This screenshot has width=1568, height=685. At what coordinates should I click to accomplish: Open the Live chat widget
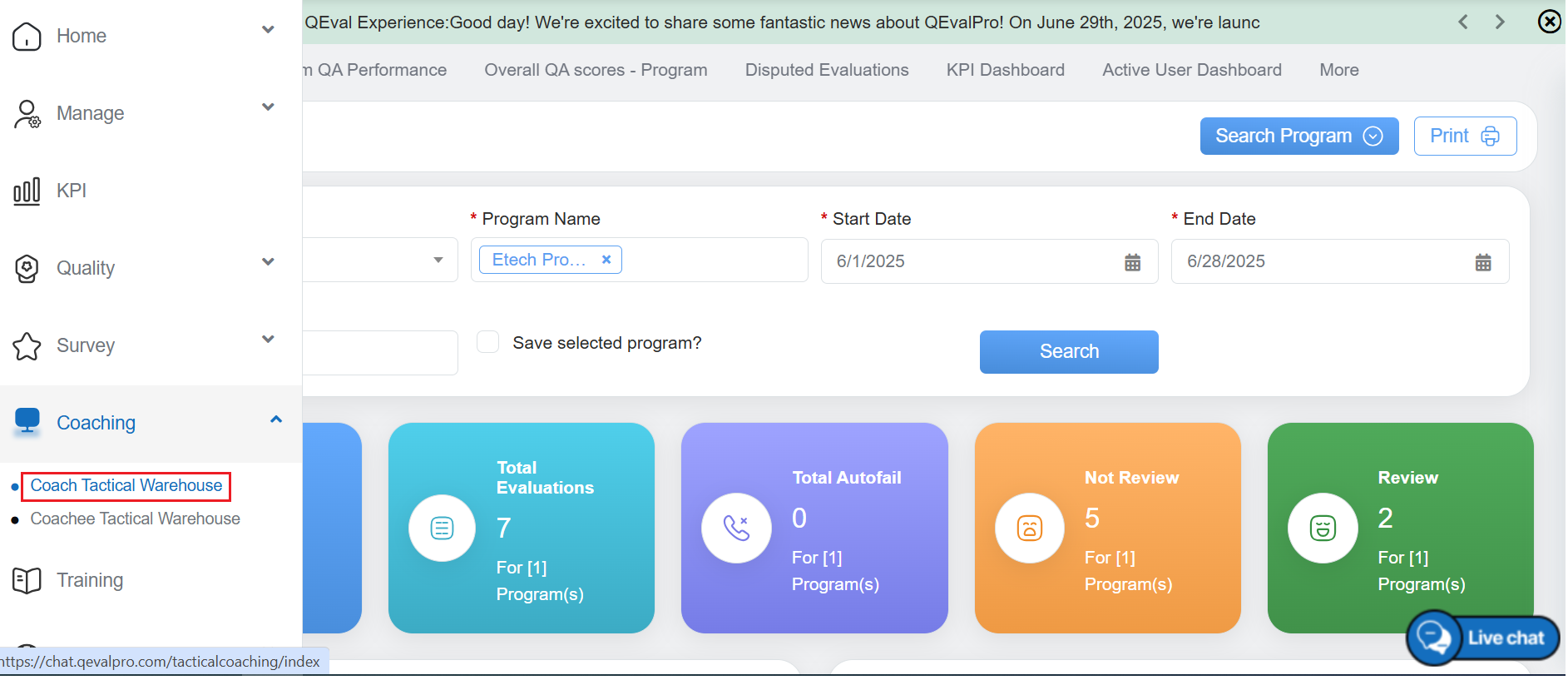pos(1483,638)
